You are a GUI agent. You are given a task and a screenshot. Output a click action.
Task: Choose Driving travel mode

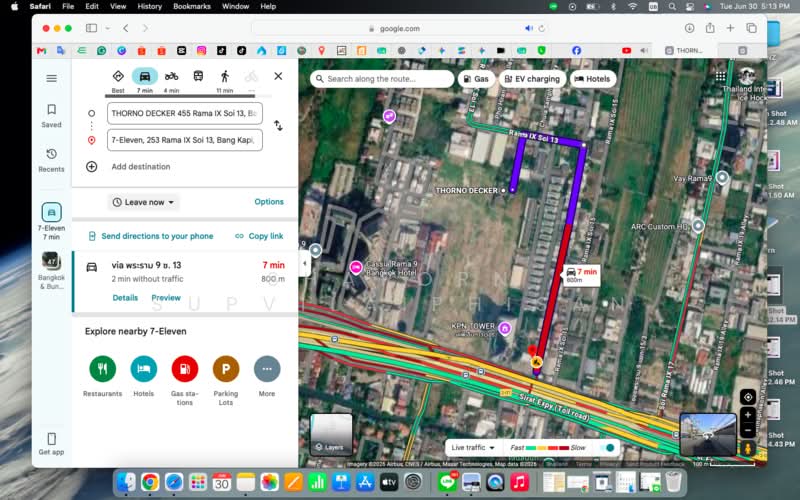(145, 81)
